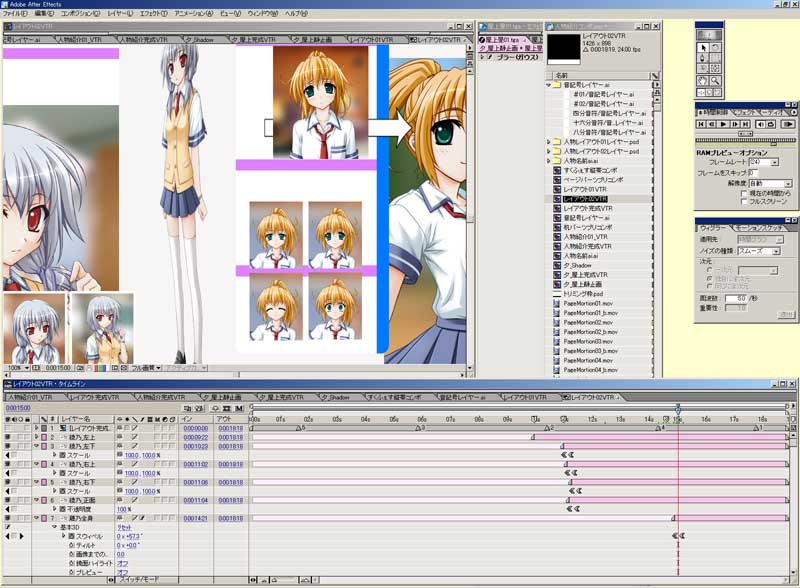The width and height of the screenshot is (800, 588).
Task: Toggle 現在の時間から checkbox
Action: [744, 193]
